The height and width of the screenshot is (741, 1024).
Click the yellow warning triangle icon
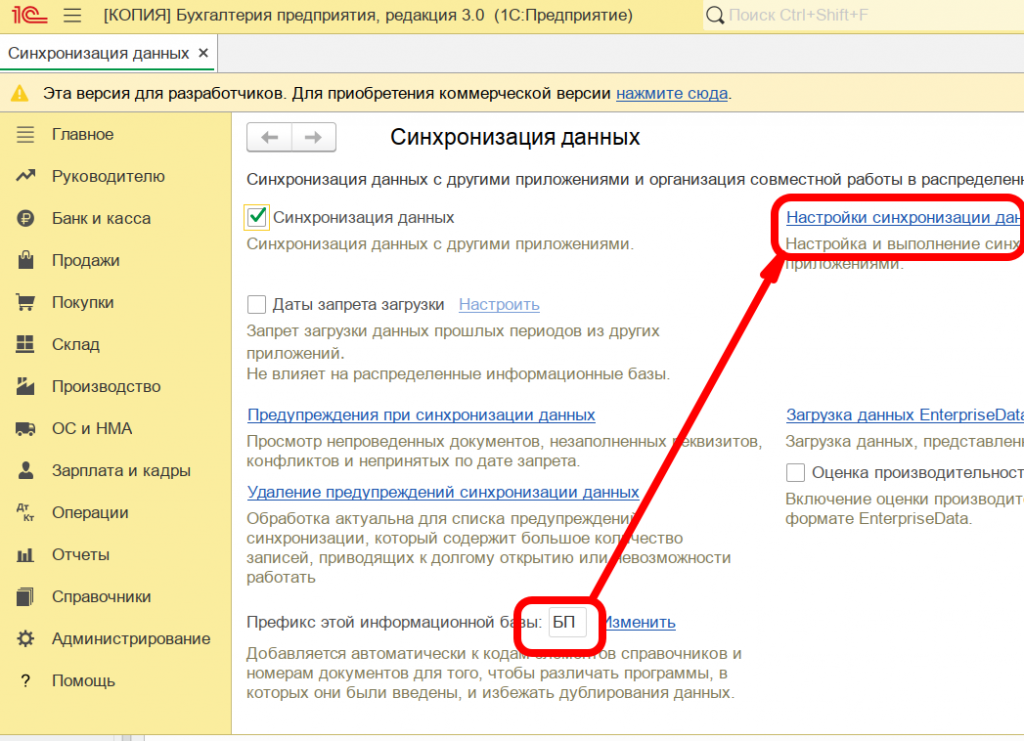[x=20, y=93]
